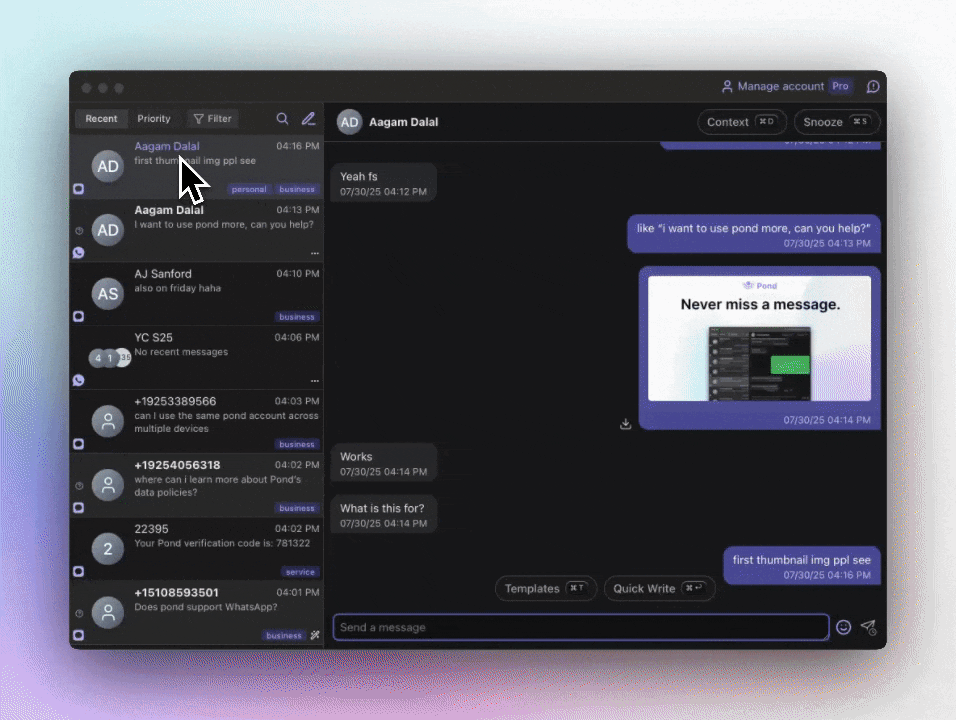Click the compose new message pencil icon
This screenshot has height=720, width=956.
tap(309, 118)
